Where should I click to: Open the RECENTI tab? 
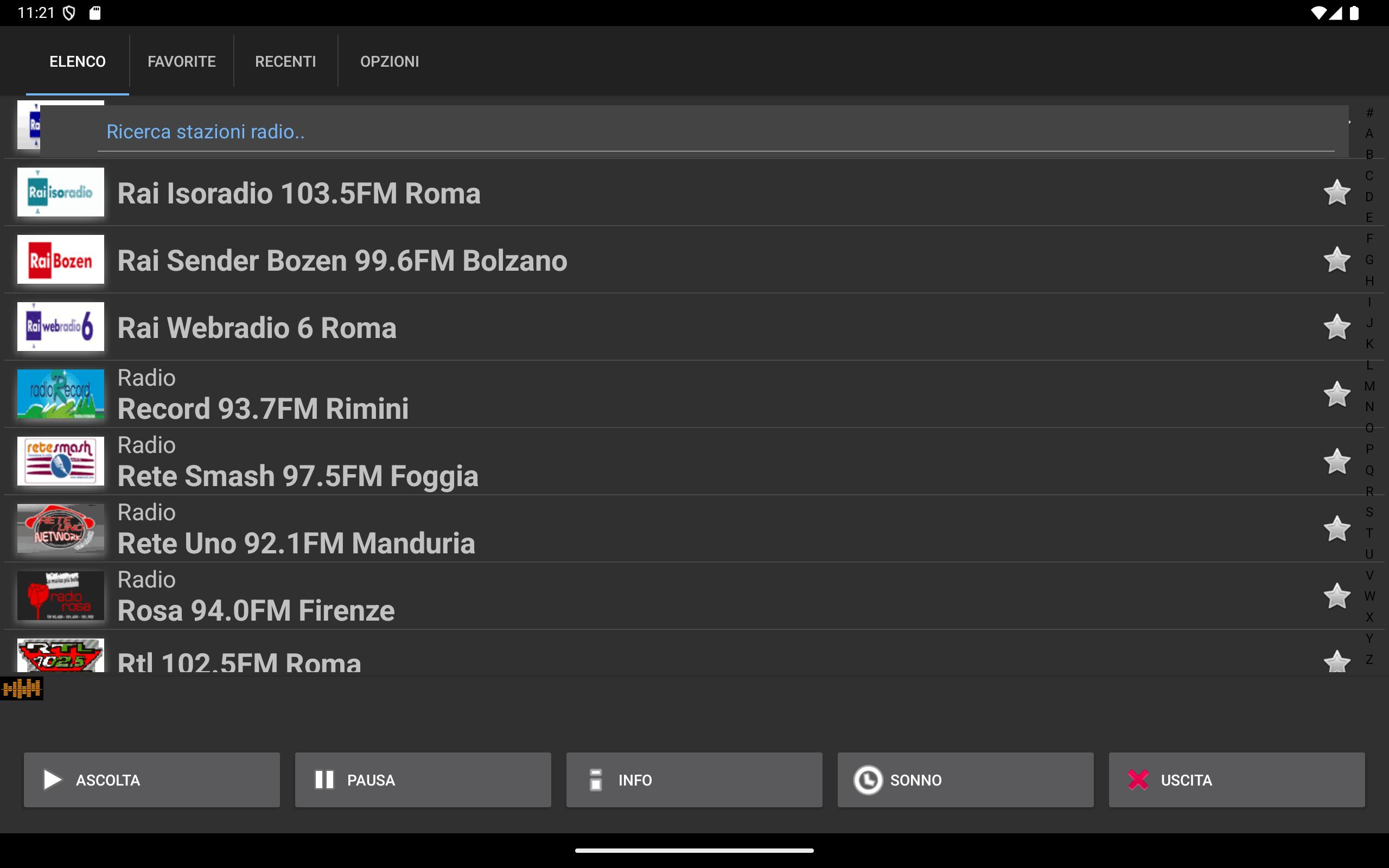coord(285,61)
